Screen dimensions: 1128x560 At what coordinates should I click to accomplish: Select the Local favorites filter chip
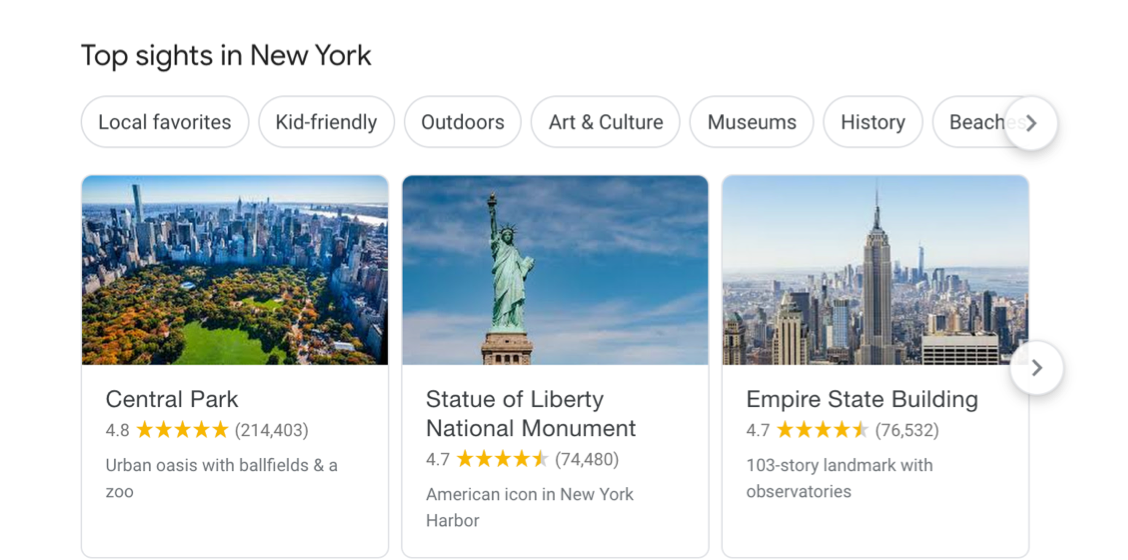click(x=165, y=122)
